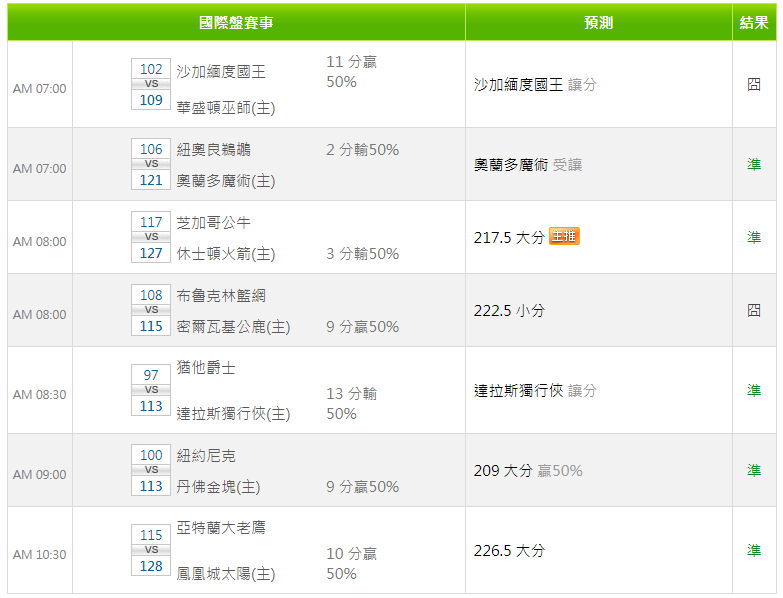Select team 華盛頓巫師(主)

click(226, 107)
